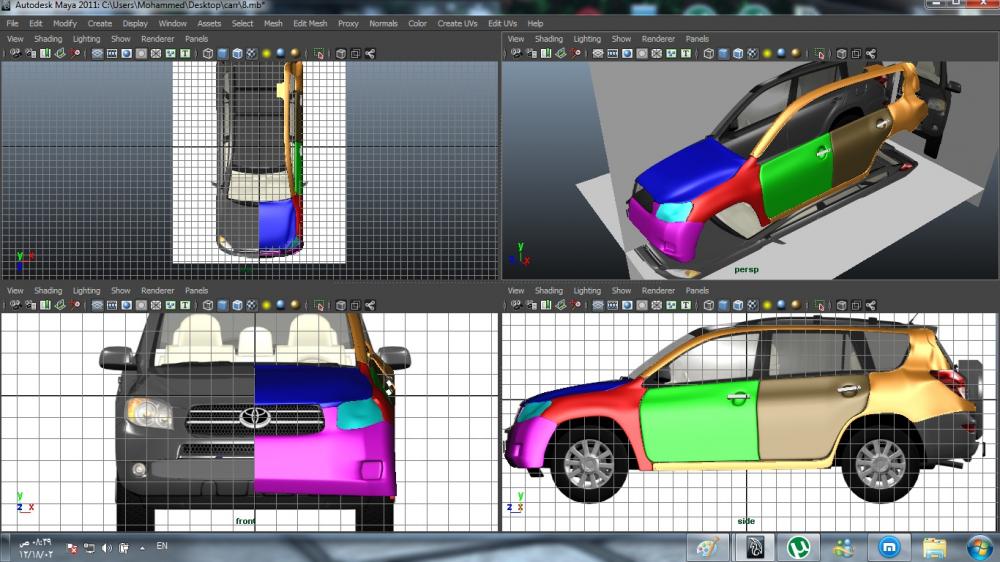Image resolution: width=1000 pixels, height=562 pixels.
Task: Click safe title icon in top view panel
Action: click(184, 54)
